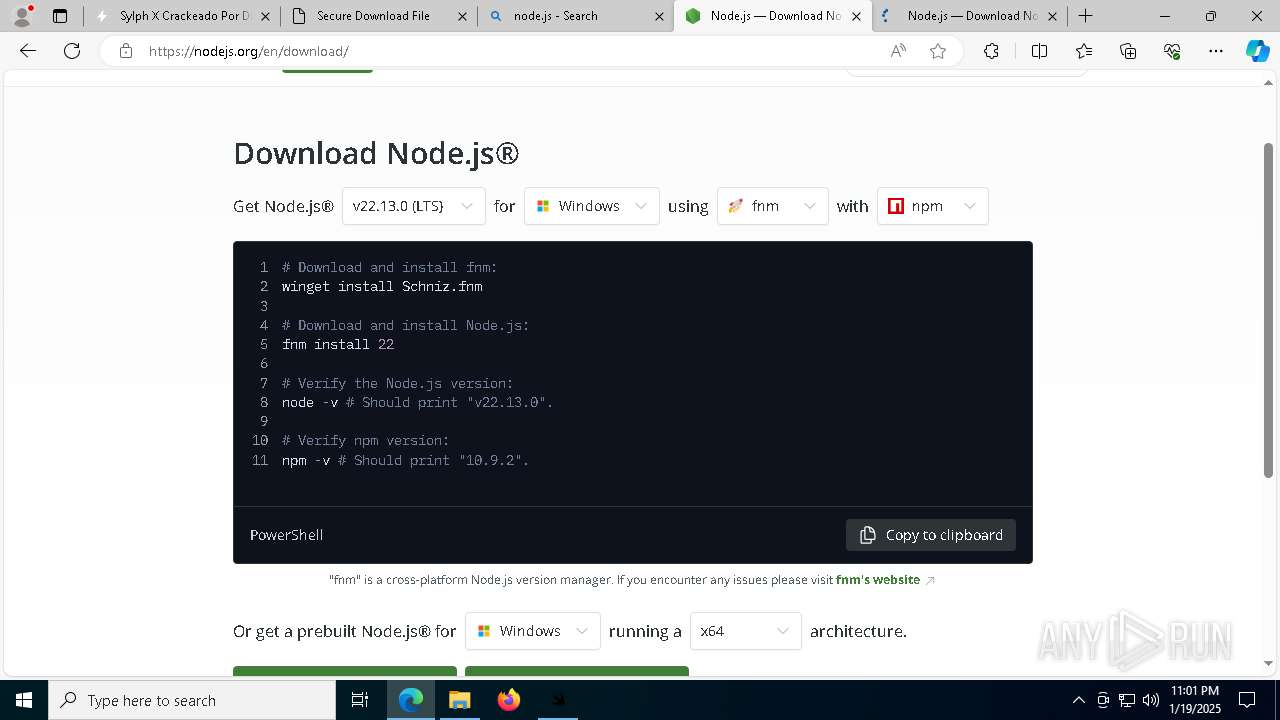1280x720 pixels.
Task: View site information lock icon
Action: 125,51
